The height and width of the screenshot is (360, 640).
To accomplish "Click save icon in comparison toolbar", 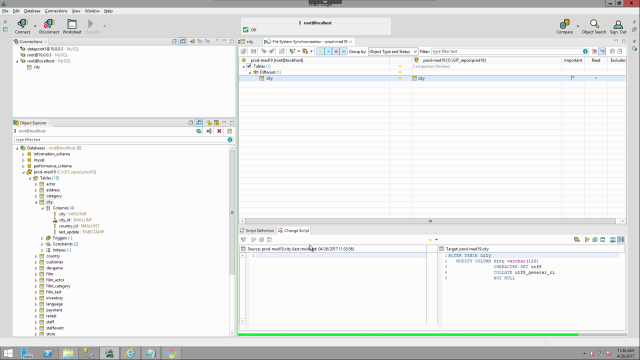I will 253,51.
